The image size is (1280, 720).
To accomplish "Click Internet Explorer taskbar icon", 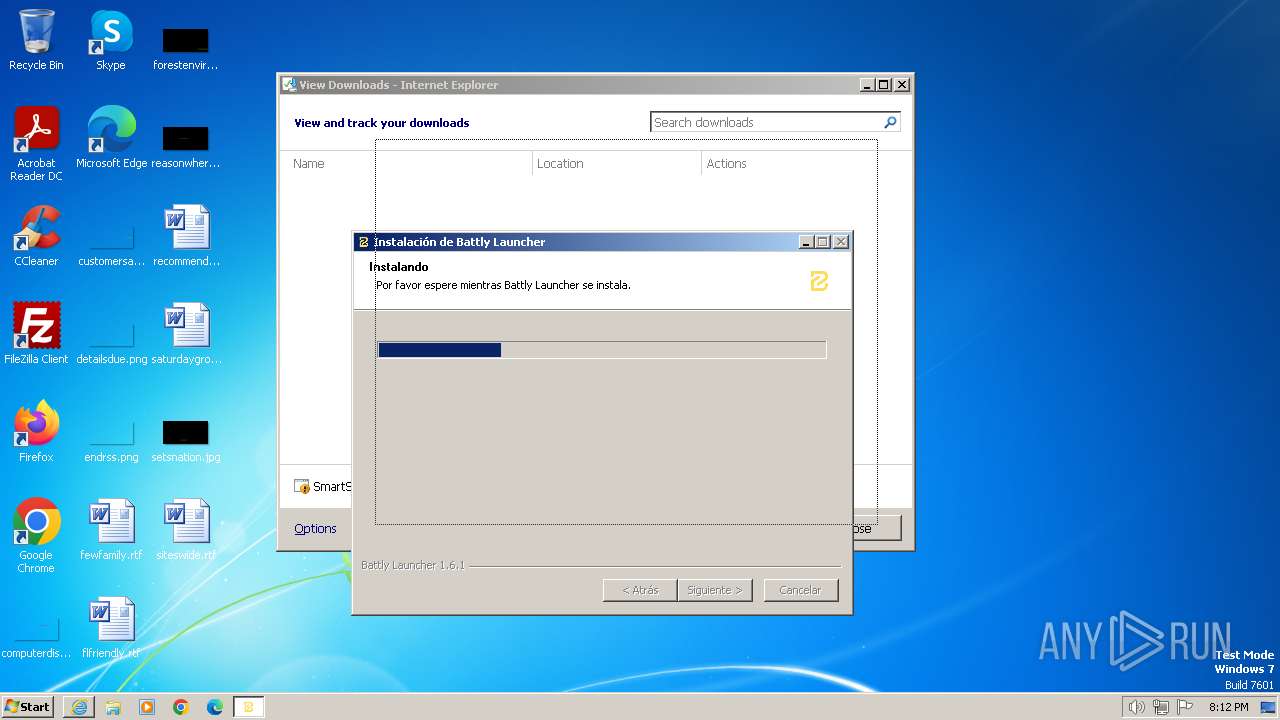I will [79, 707].
